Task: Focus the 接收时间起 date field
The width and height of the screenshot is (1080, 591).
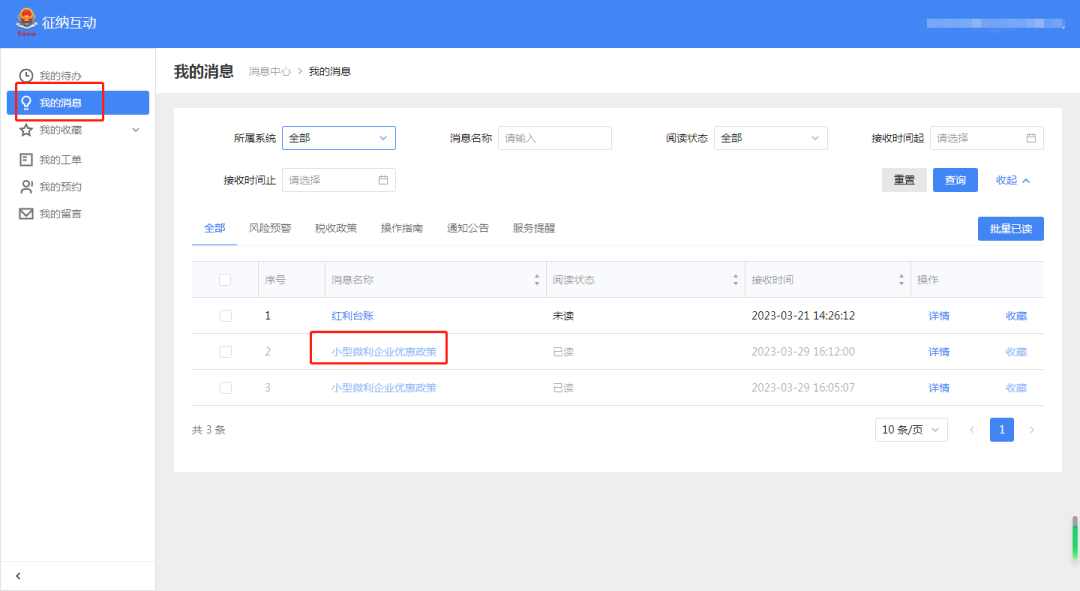Action: point(986,138)
